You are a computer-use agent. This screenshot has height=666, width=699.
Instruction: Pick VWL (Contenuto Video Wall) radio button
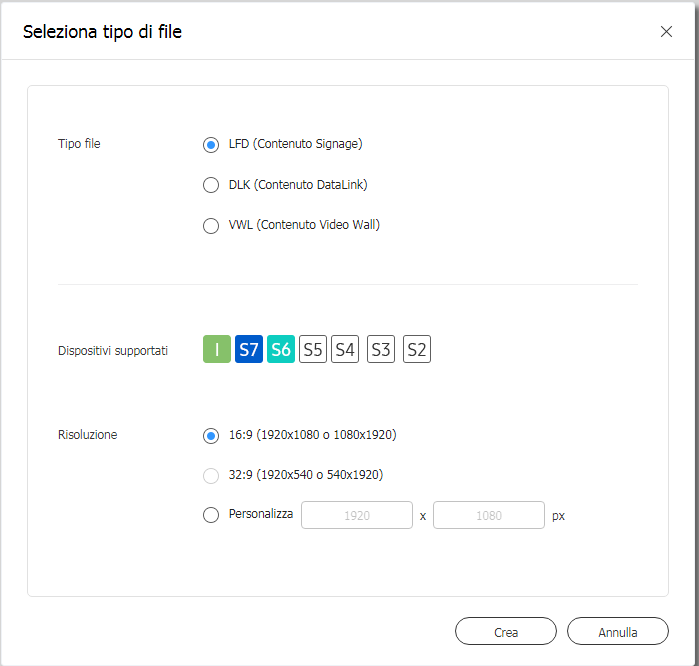(211, 226)
